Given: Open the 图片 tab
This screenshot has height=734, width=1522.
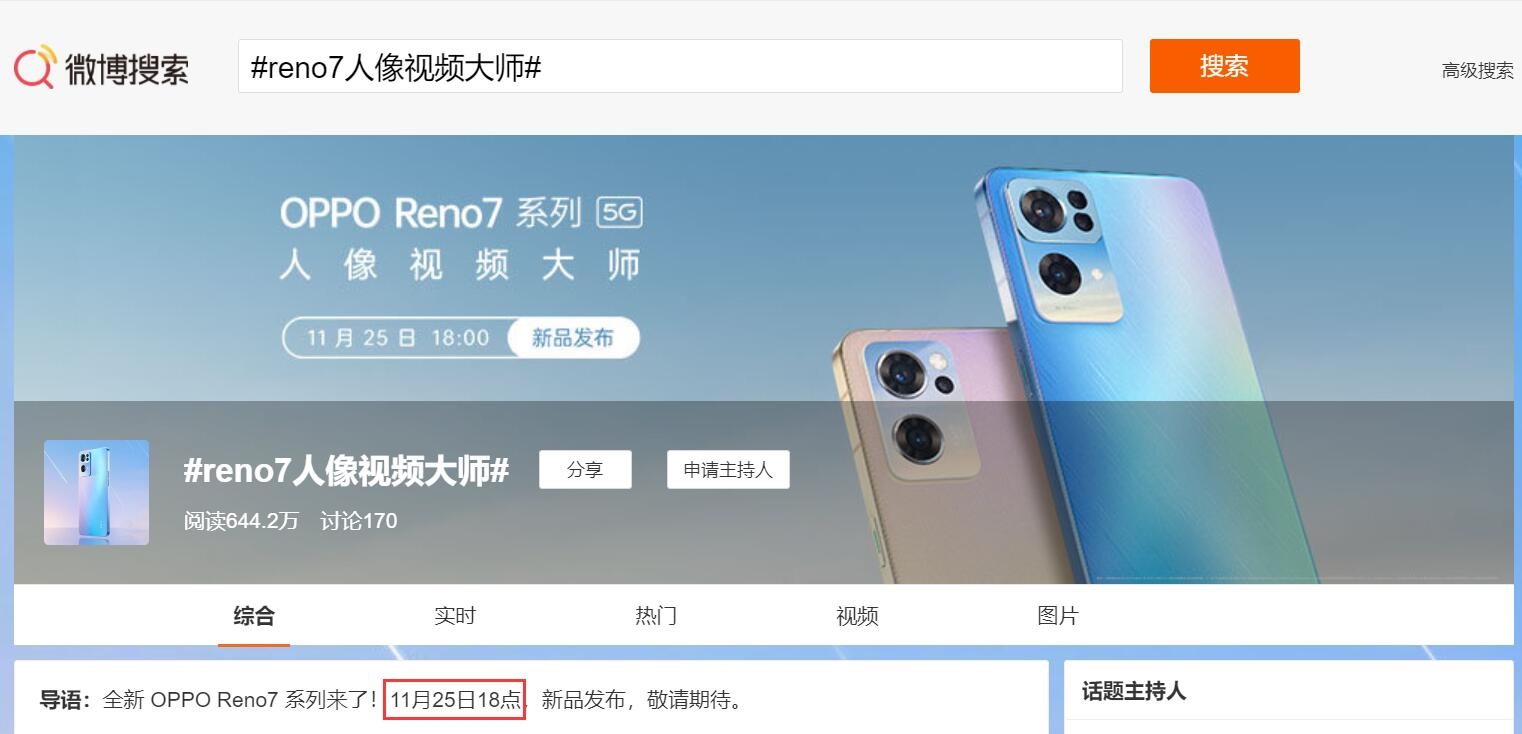Looking at the screenshot, I should pyautogui.click(x=1058, y=616).
